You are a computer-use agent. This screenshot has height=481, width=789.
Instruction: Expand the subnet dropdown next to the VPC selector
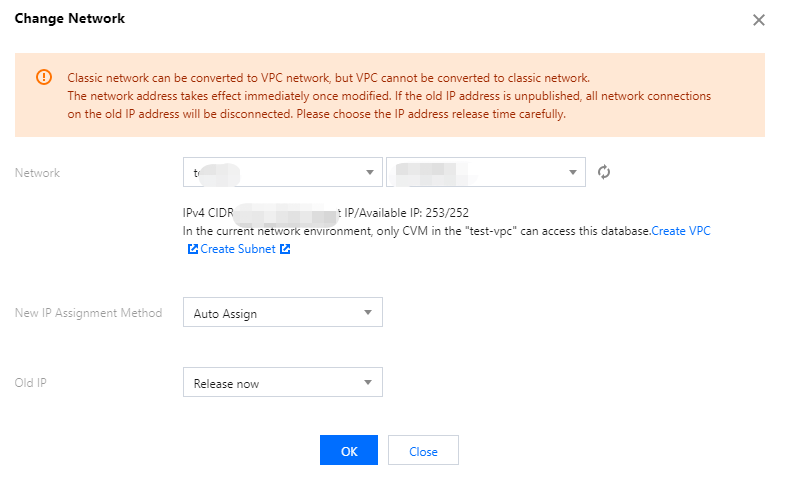[485, 172]
